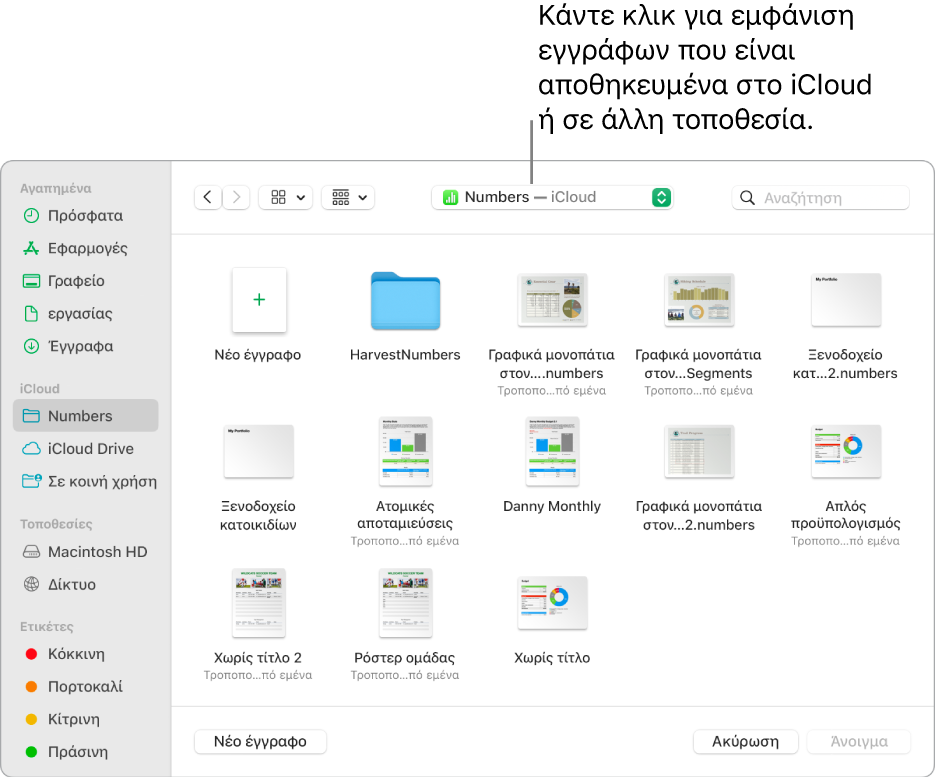This screenshot has height=777, width=935.
Task: Click the Πράσινη tag label
Action: coord(78,752)
